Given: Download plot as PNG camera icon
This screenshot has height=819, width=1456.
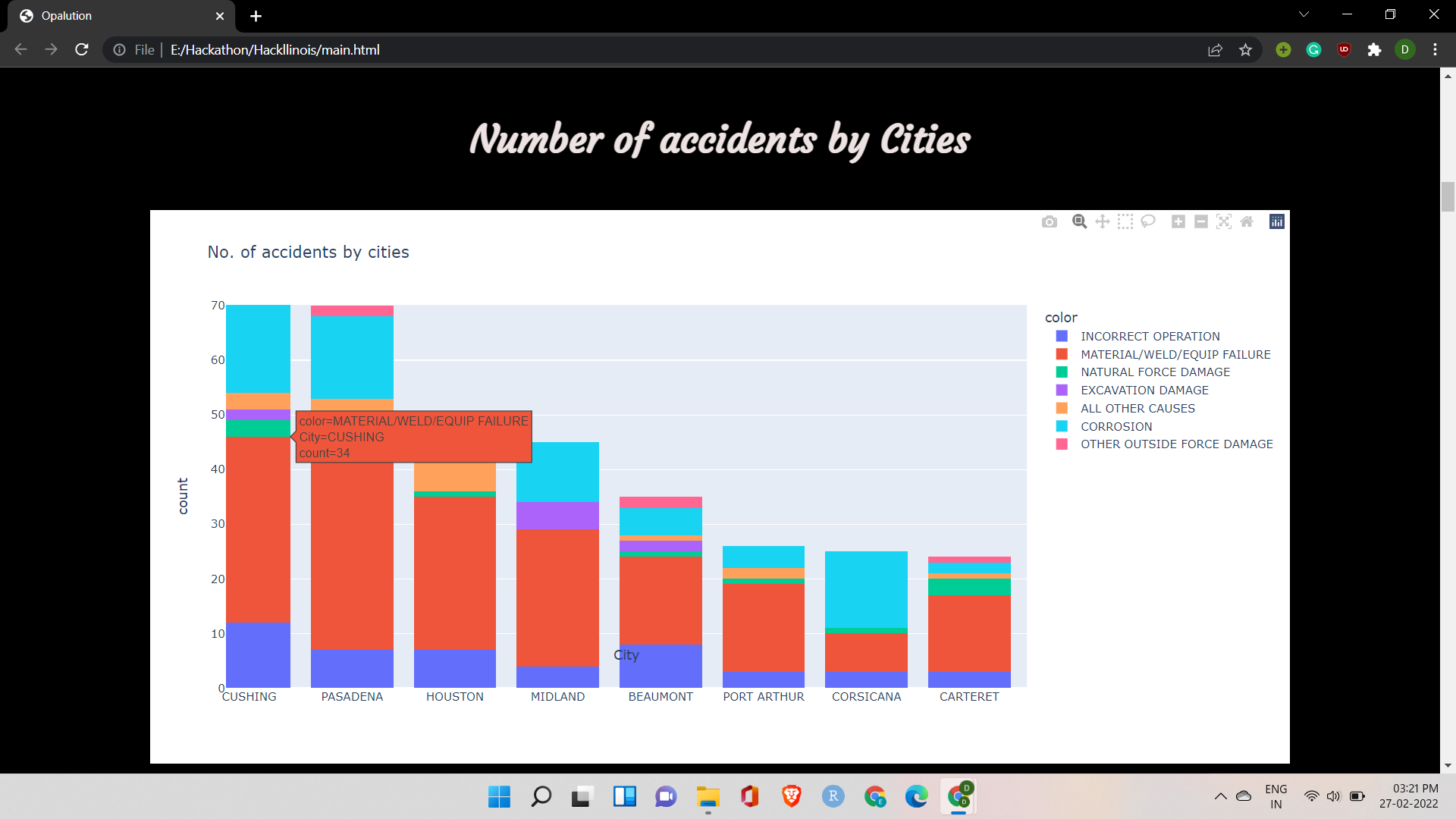Looking at the screenshot, I should tap(1050, 221).
